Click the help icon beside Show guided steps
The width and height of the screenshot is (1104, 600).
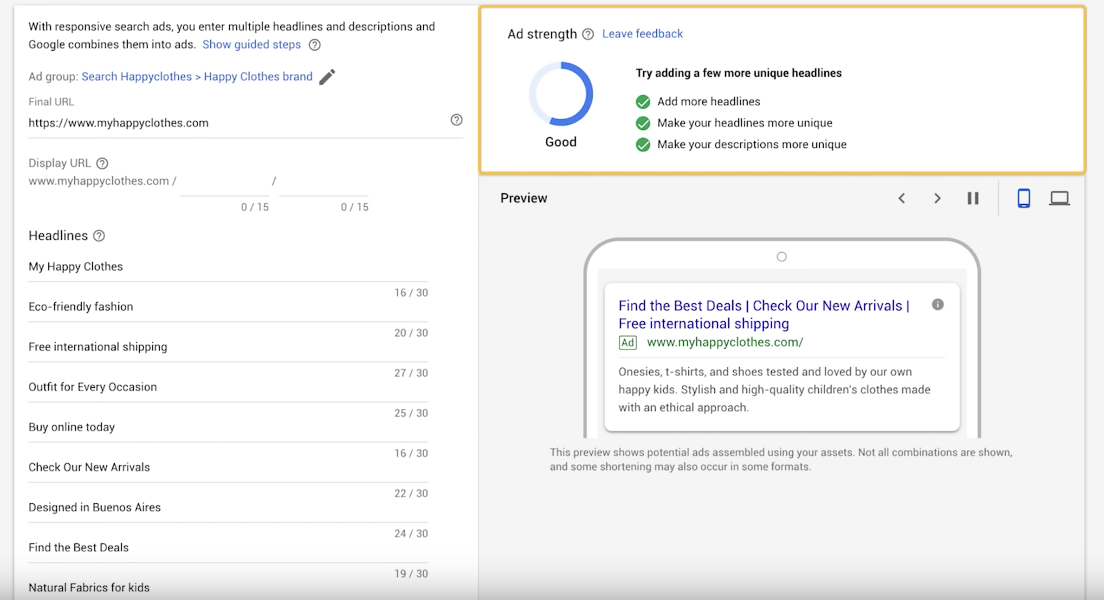click(x=315, y=45)
